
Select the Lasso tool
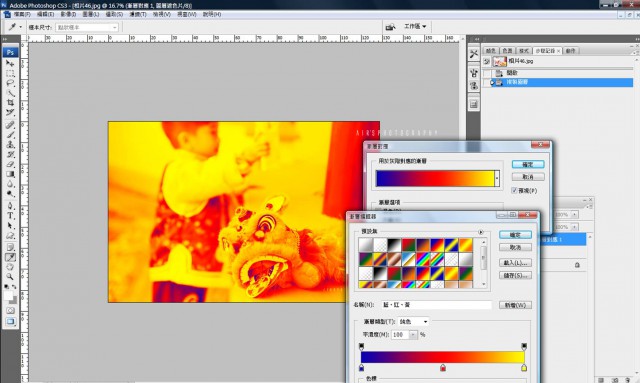10,83
